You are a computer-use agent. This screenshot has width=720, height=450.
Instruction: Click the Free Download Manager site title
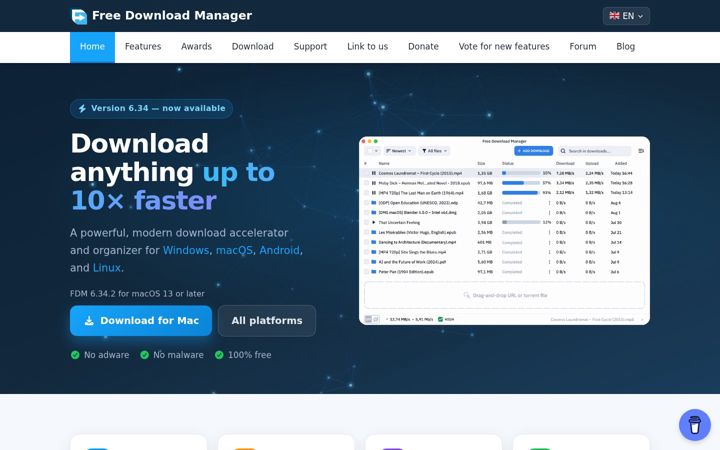(172, 16)
